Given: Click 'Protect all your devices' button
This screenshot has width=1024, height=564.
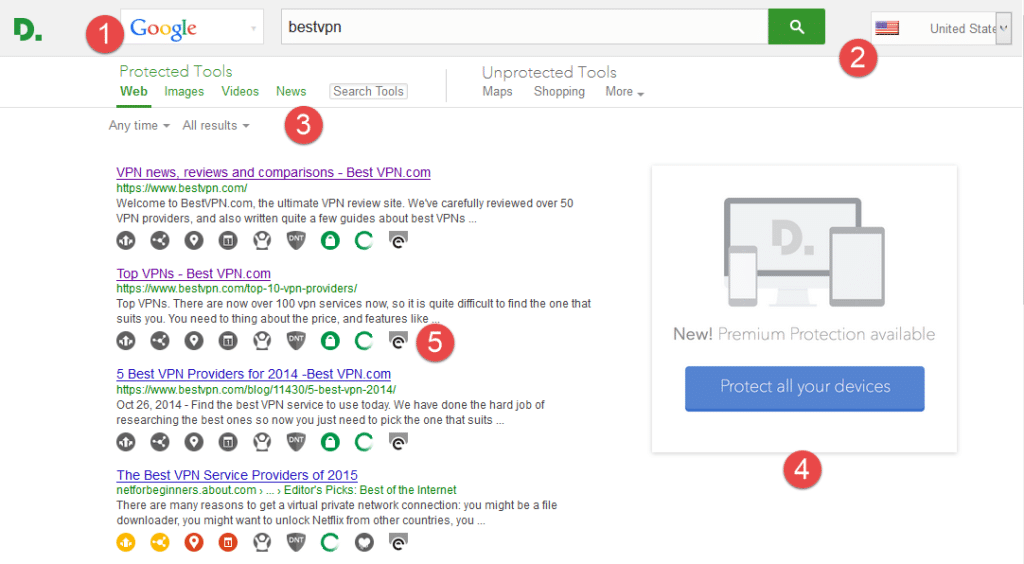Looking at the screenshot, I should pos(804,387).
